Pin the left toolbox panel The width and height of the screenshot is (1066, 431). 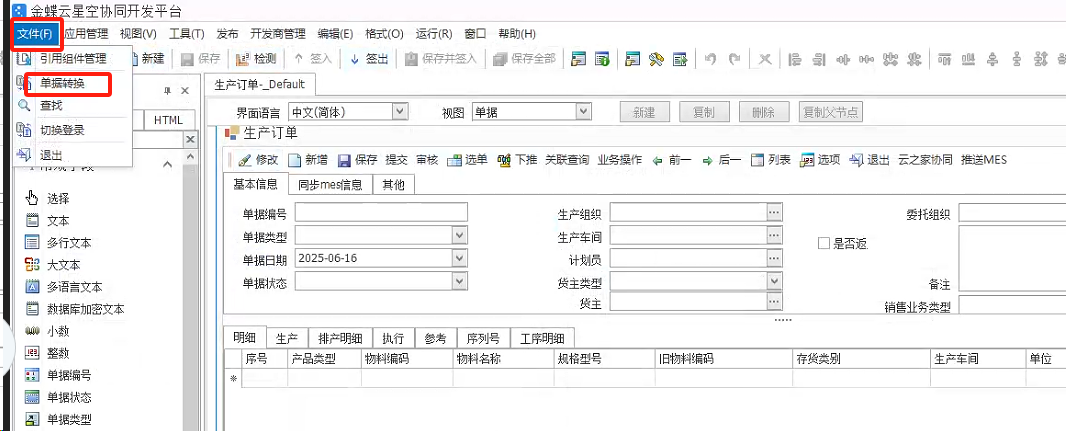click(167, 91)
